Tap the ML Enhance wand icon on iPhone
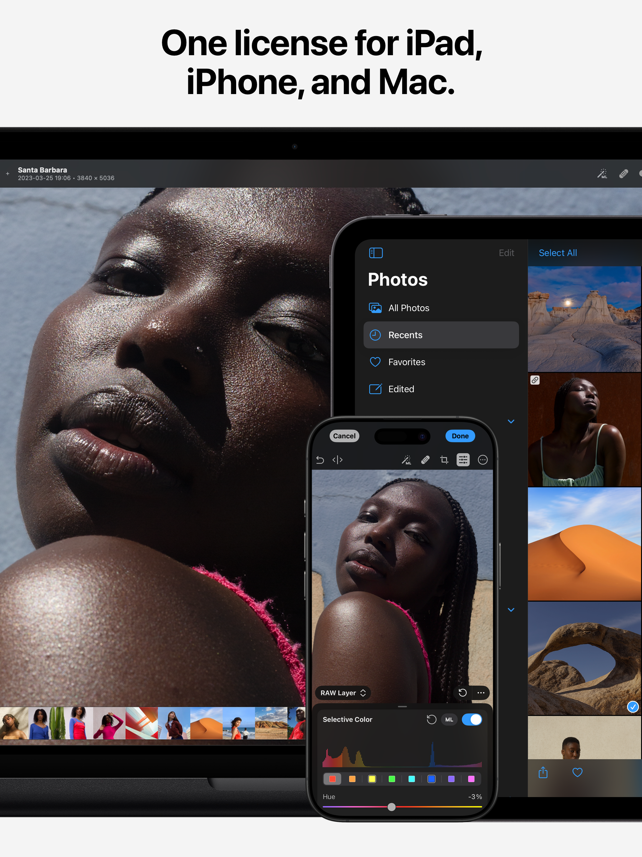 (406, 460)
